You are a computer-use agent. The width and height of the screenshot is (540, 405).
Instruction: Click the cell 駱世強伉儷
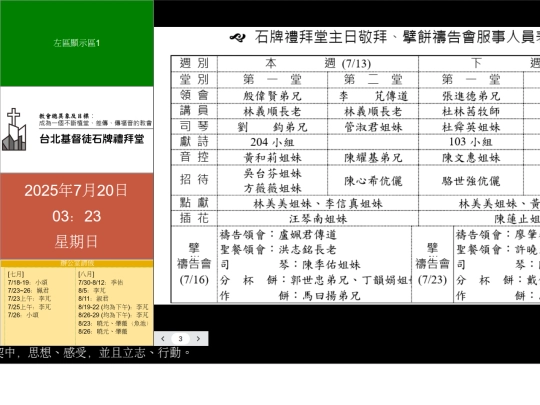pos(471,180)
